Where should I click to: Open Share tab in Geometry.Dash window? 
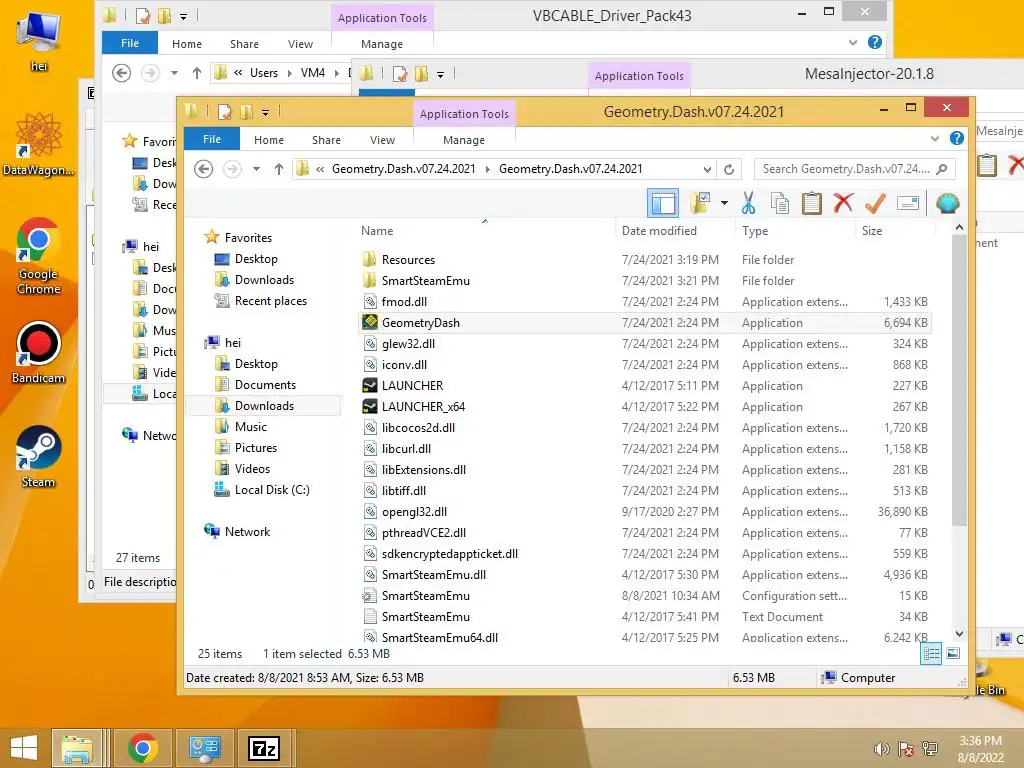(x=327, y=140)
